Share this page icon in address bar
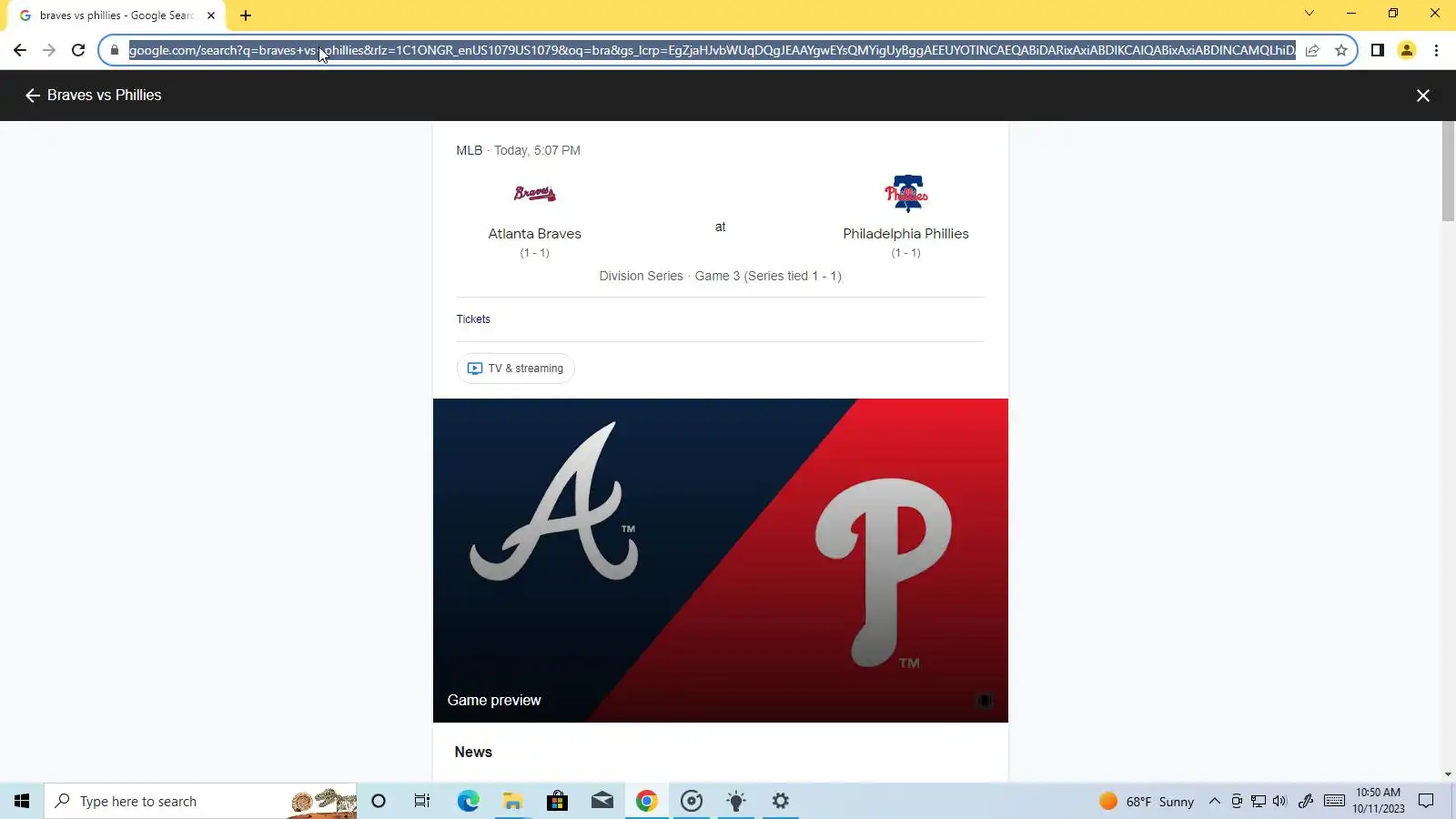 1312,50
